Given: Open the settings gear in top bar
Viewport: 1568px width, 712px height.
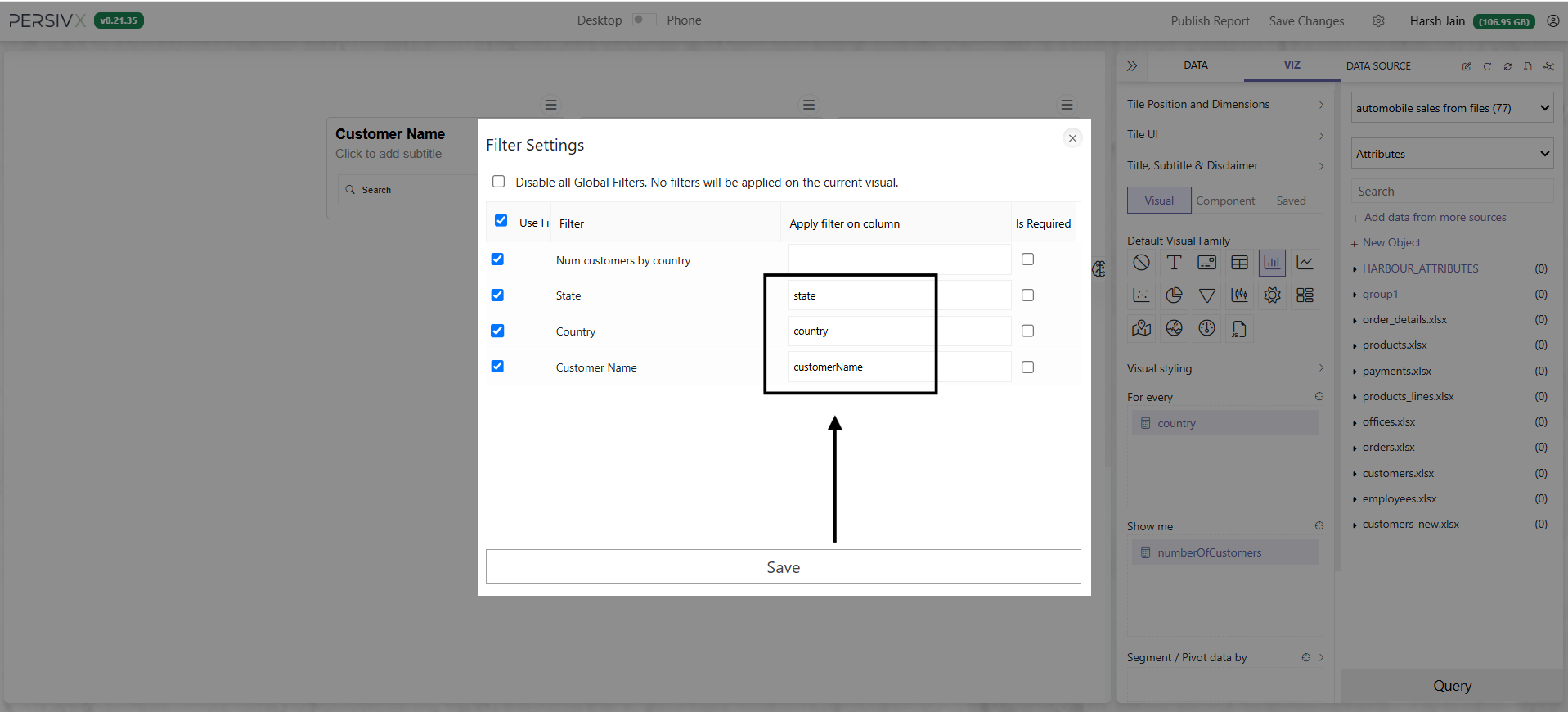Looking at the screenshot, I should [x=1378, y=20].
